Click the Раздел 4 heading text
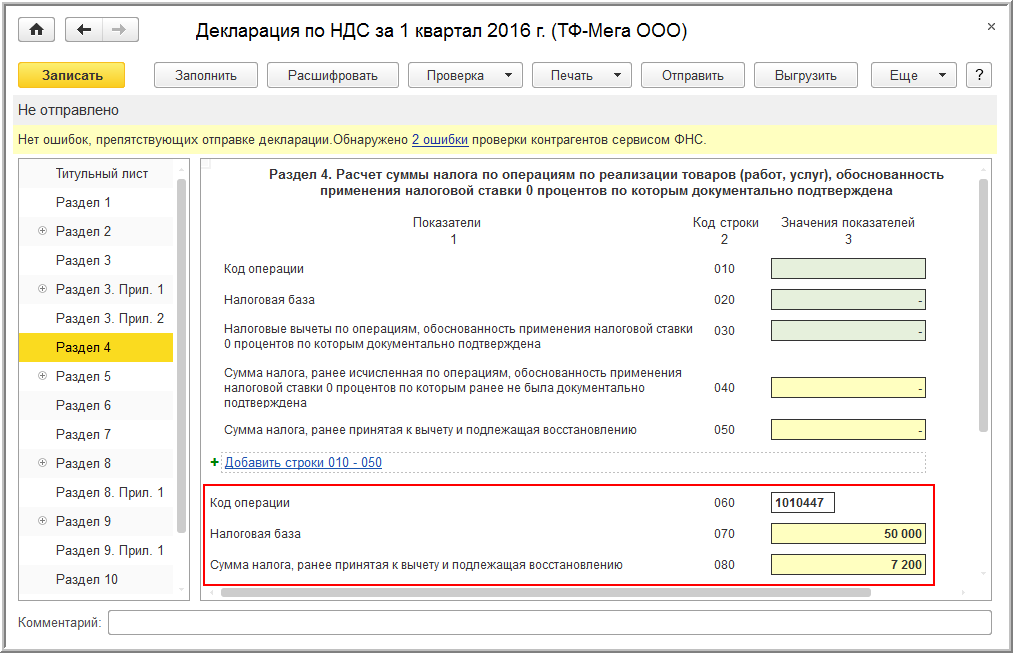 (x=606, y=183)
